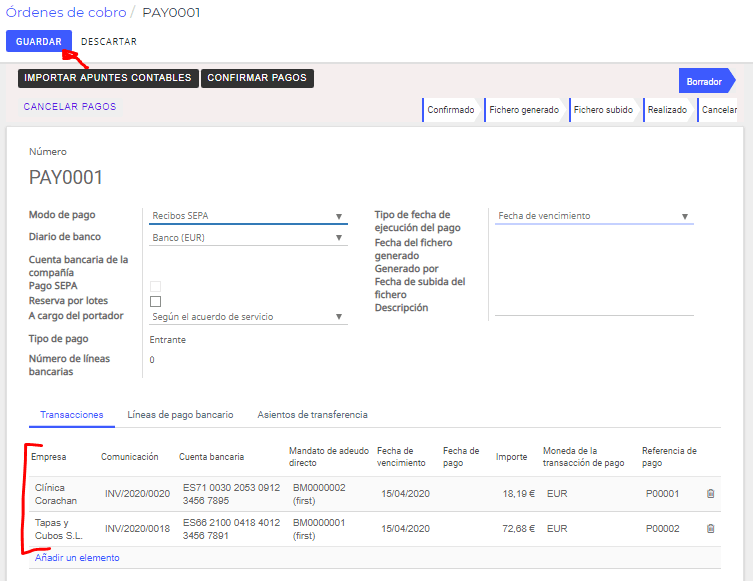Click the Tapas y Cubos S.L. cell
This screenshot has height=581, width=753.
[59, 529]
